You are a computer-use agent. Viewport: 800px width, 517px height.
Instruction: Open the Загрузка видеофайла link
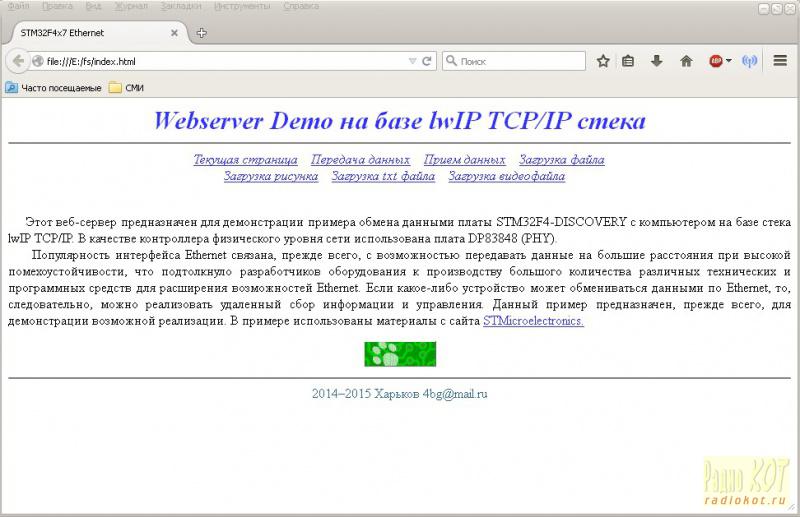click(x=506, y=177)
